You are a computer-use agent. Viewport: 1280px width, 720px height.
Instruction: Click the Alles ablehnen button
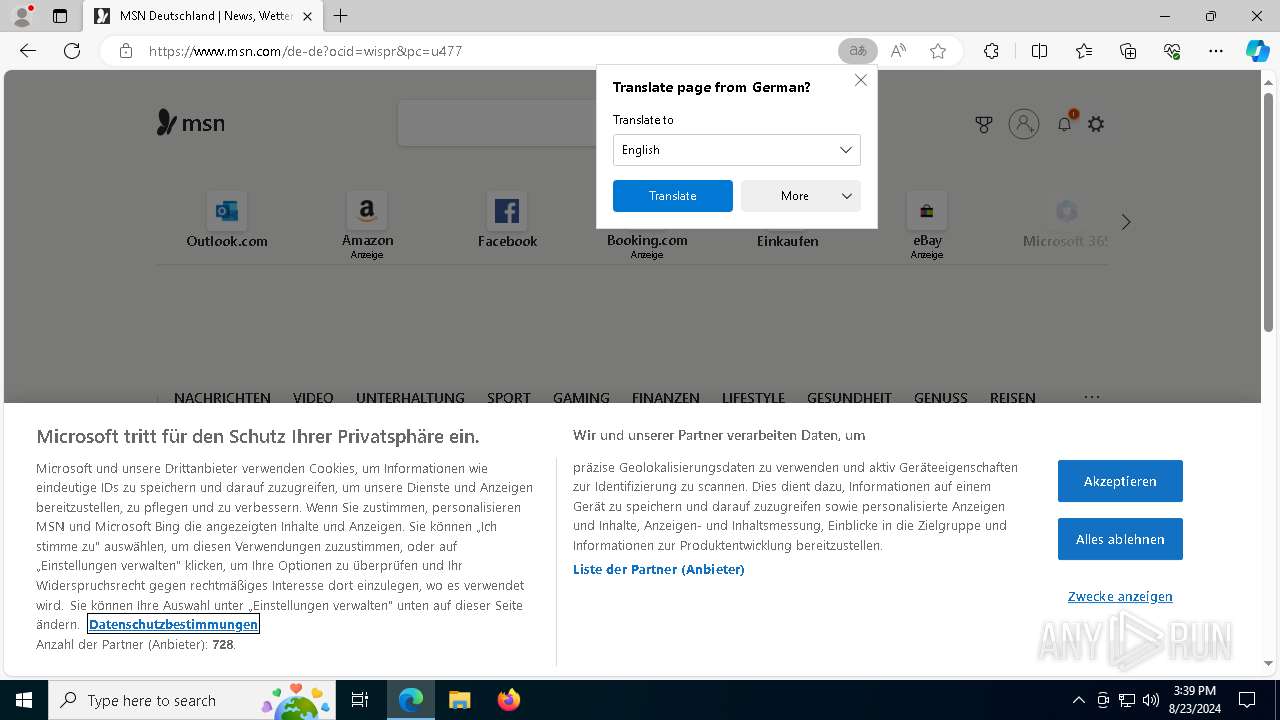1120,539
